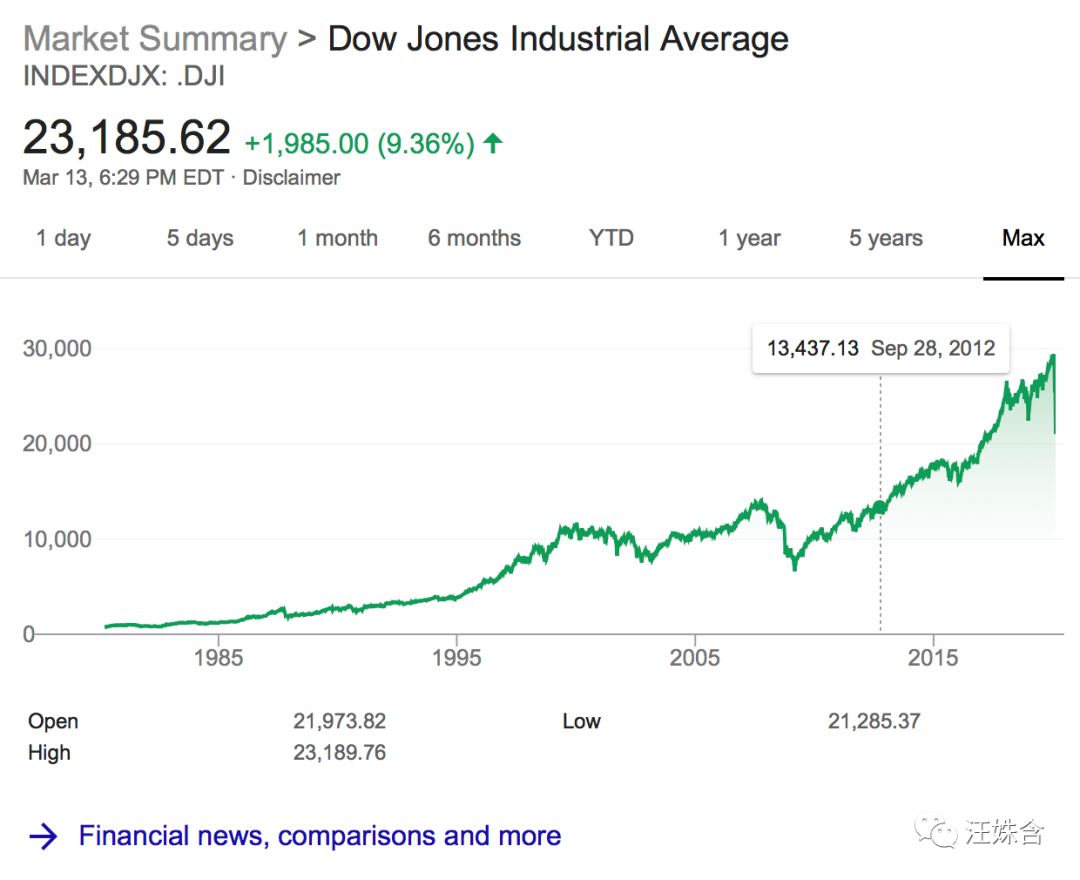
Task: Switch to 1 year view
Action: pyautogui.click(x=749, y=238)
